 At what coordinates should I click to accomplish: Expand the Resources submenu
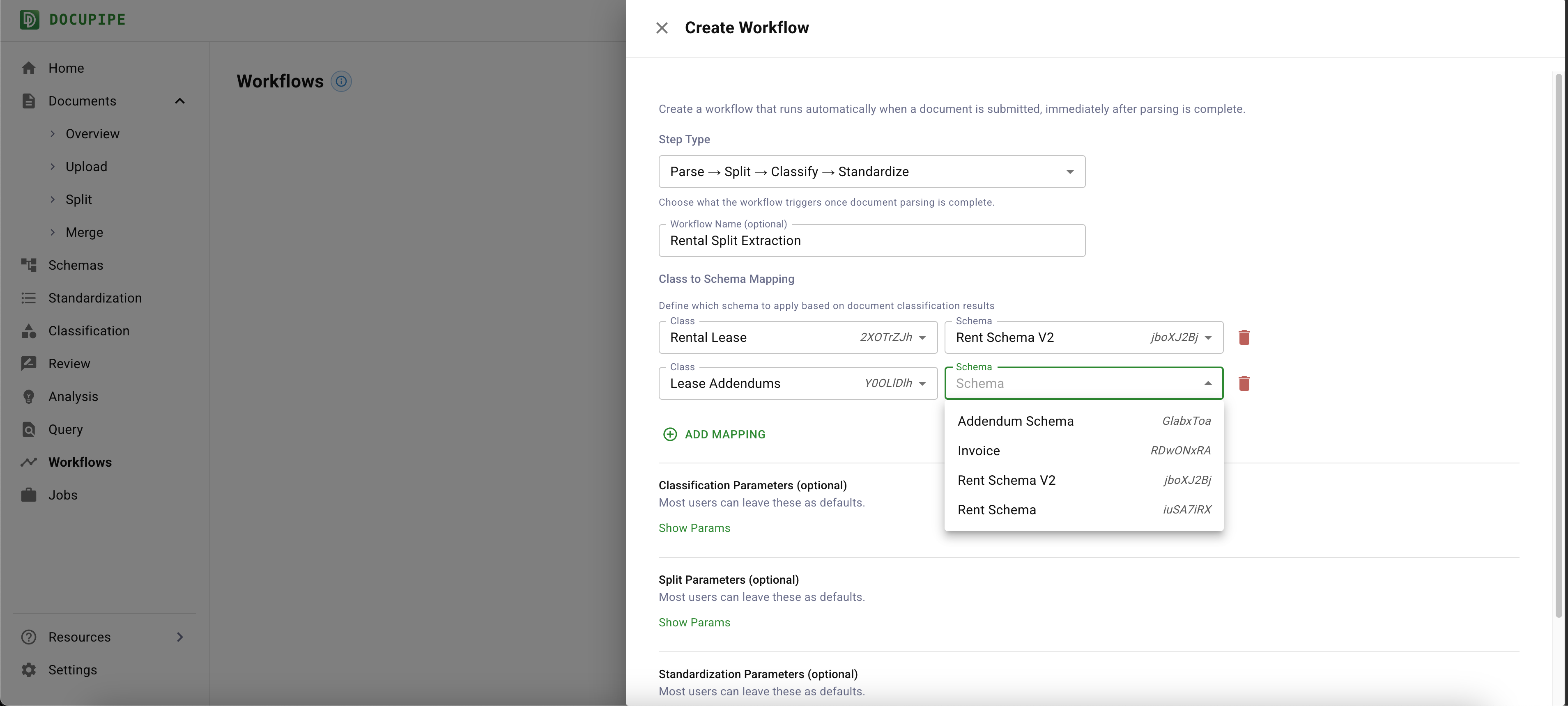coord(179,637)
